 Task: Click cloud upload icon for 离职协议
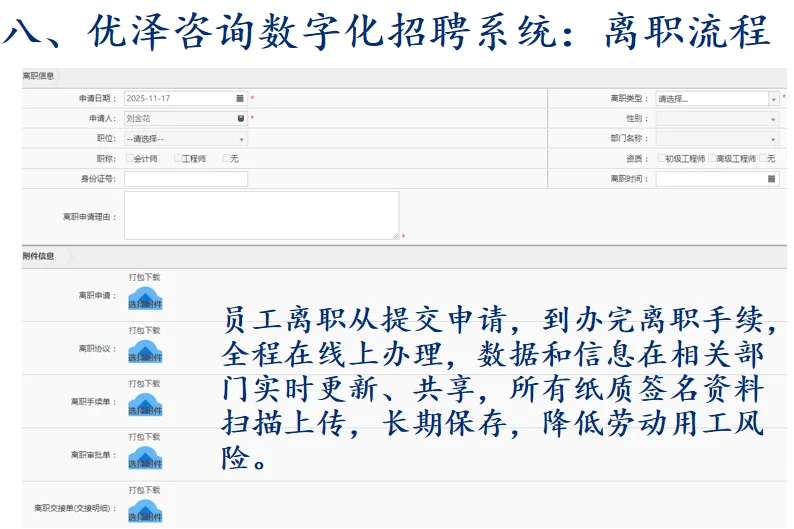click(145, 352)
